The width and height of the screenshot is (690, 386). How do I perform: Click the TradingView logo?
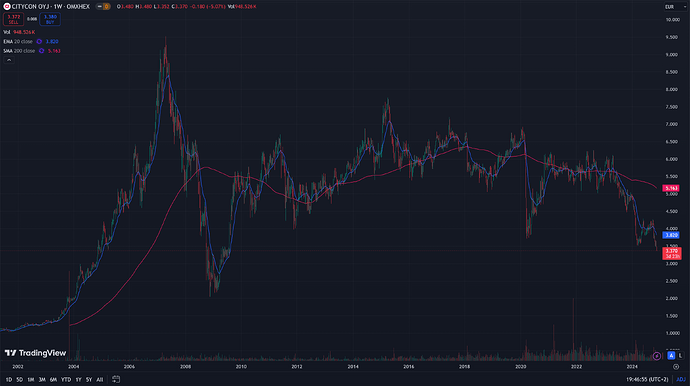tap(35, 353)
